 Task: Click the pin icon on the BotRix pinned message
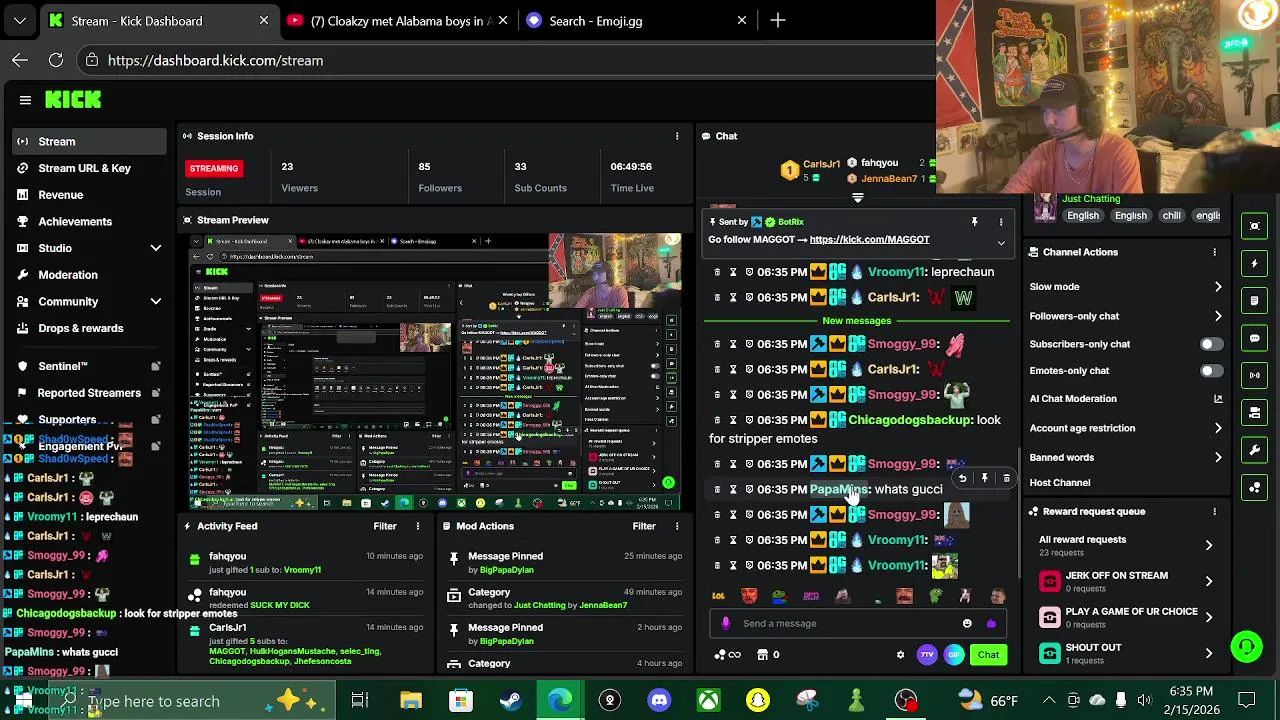[x=975, y=222]
